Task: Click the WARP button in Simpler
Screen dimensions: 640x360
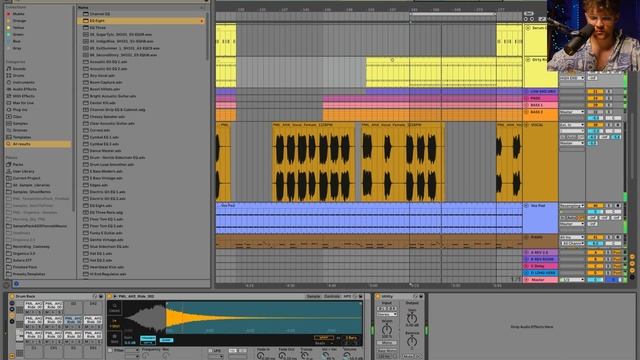Action: pos(324,338)
